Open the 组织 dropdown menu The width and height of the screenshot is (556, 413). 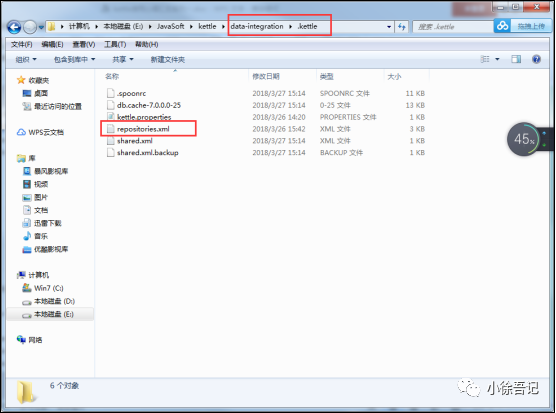click(26, 60)
